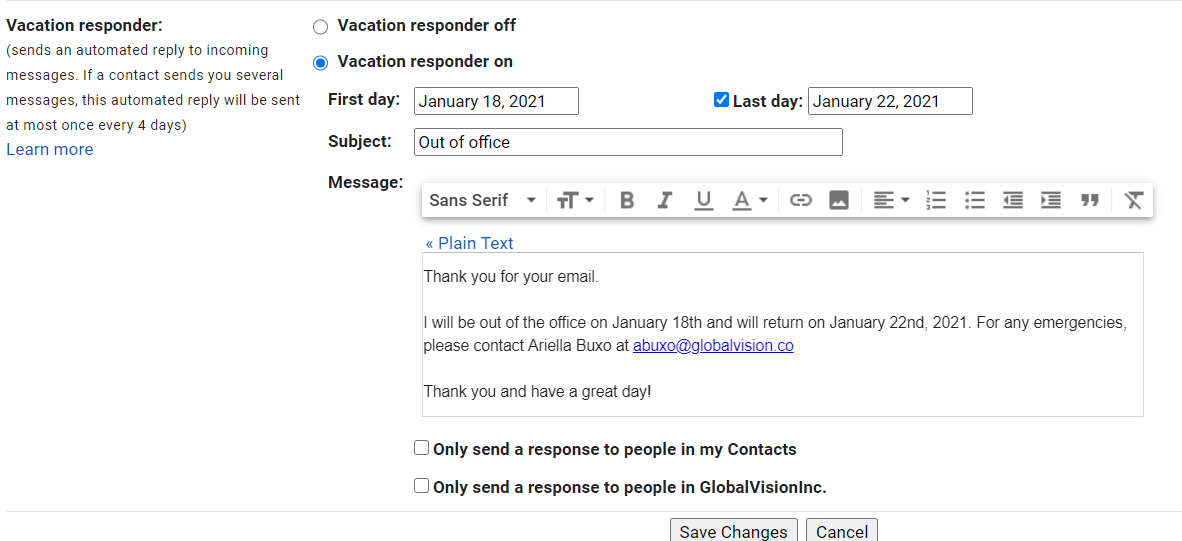Toggle underline formatting button
Image resolution: width=1182 pixels, height=541 pixels.
704,200
